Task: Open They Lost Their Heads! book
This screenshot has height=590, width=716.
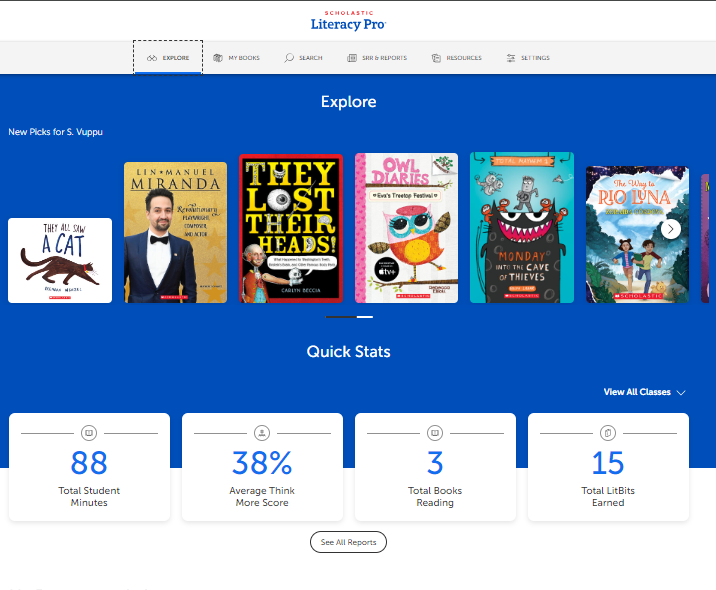Action: pos(291,228)
